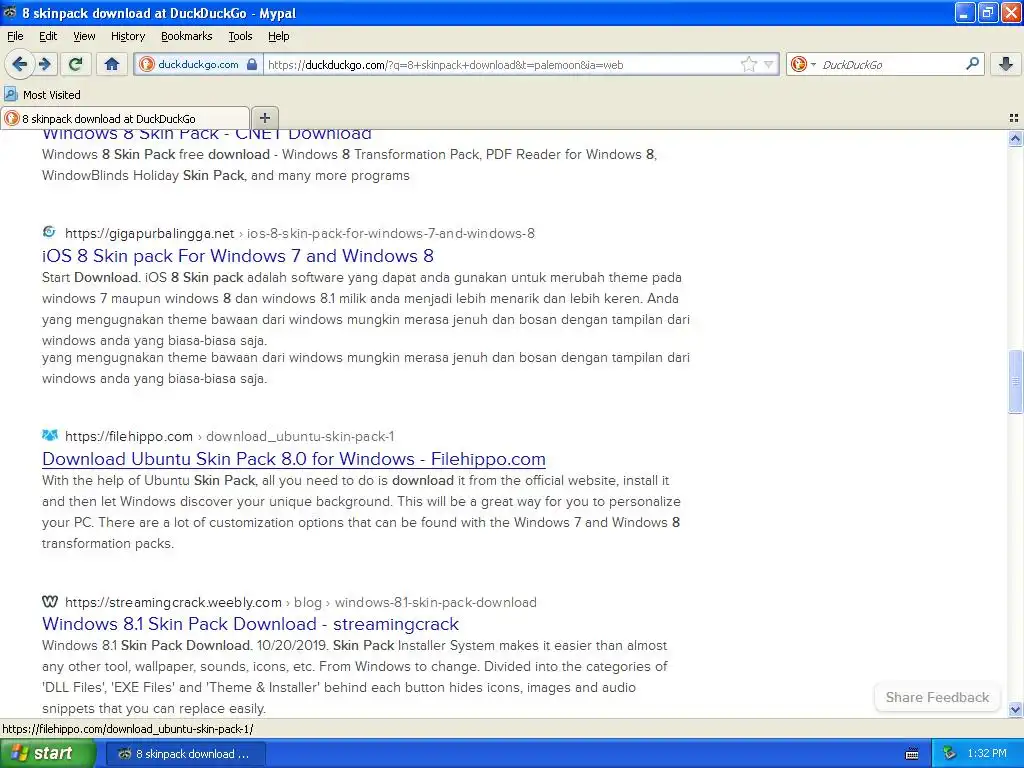
Task: Bookmark this page with the star icon
Action: [748, 64]
